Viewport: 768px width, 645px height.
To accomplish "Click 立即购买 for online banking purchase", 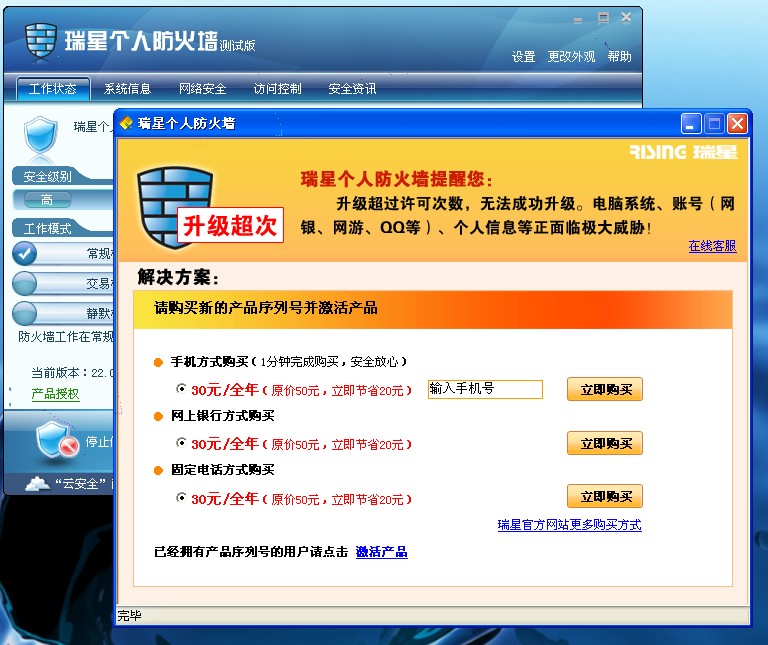I will pos(605,443).
